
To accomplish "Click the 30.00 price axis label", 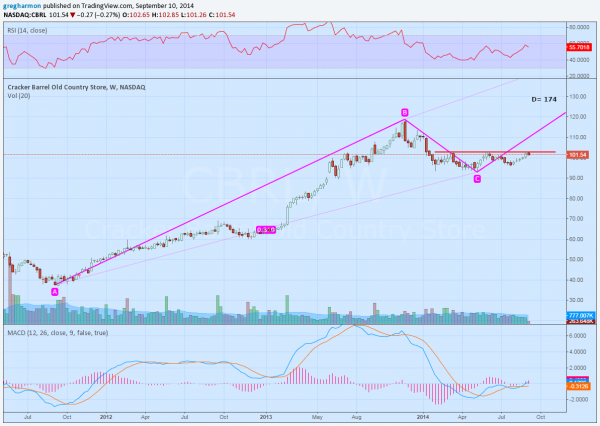I will pos(578,300).
